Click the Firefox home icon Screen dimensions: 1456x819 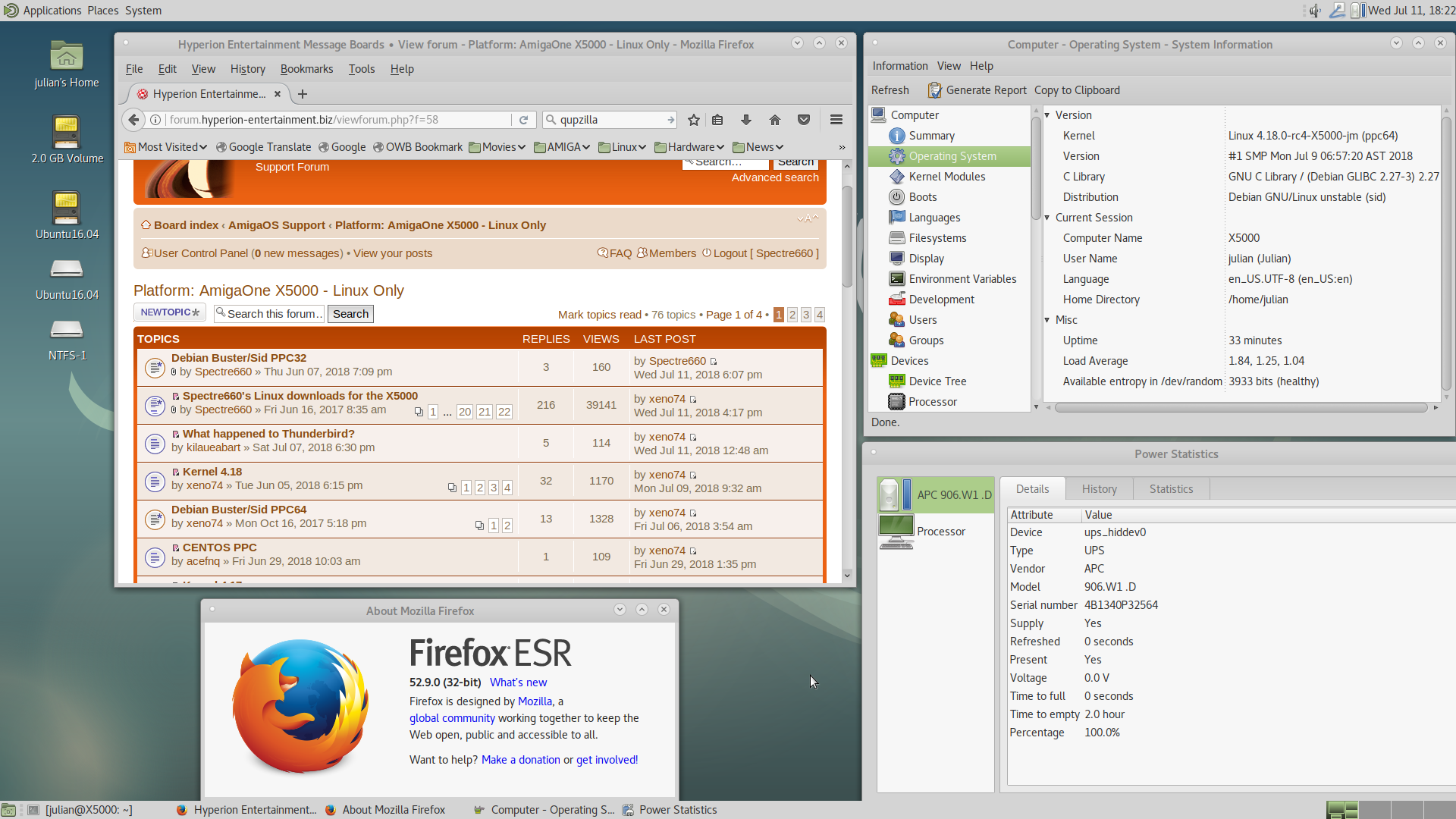point(774,120)
